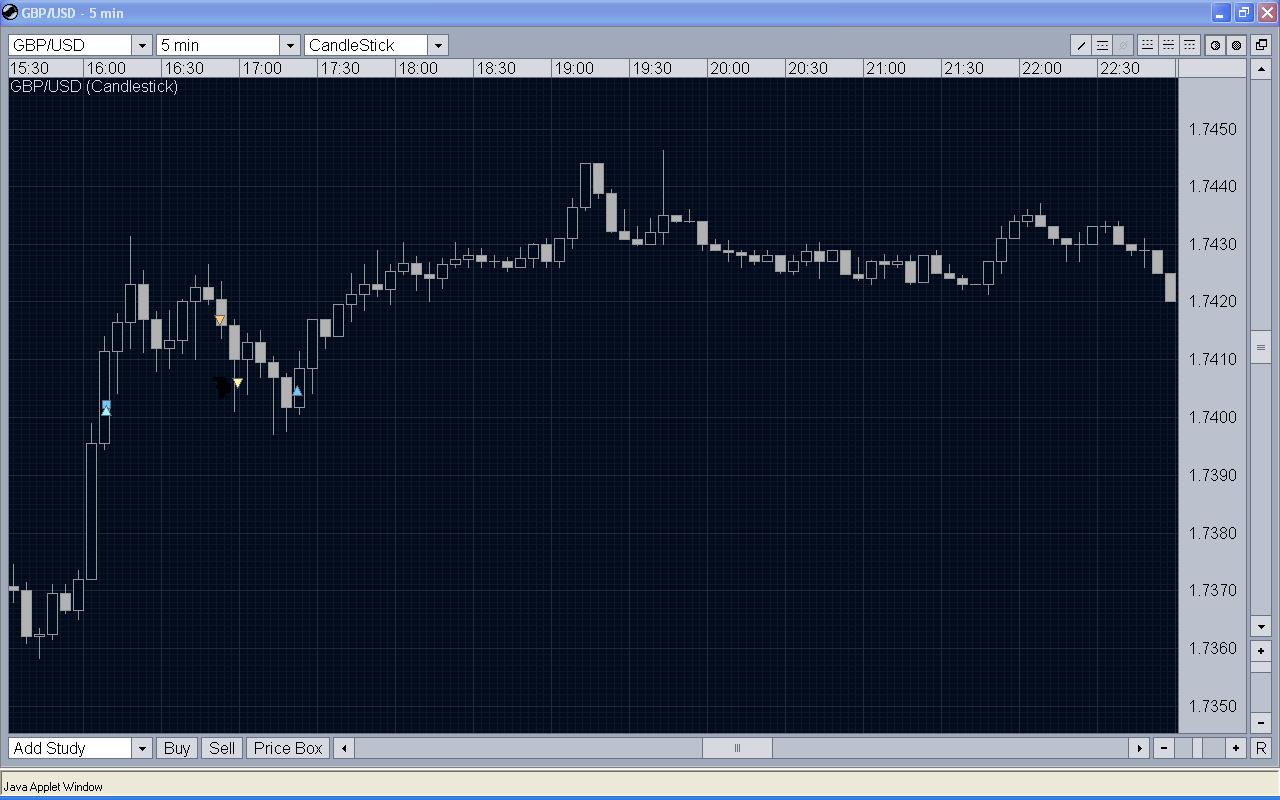Click the Java Applet Window status text
Viewport: 1280px width, 800px height.
53,787
